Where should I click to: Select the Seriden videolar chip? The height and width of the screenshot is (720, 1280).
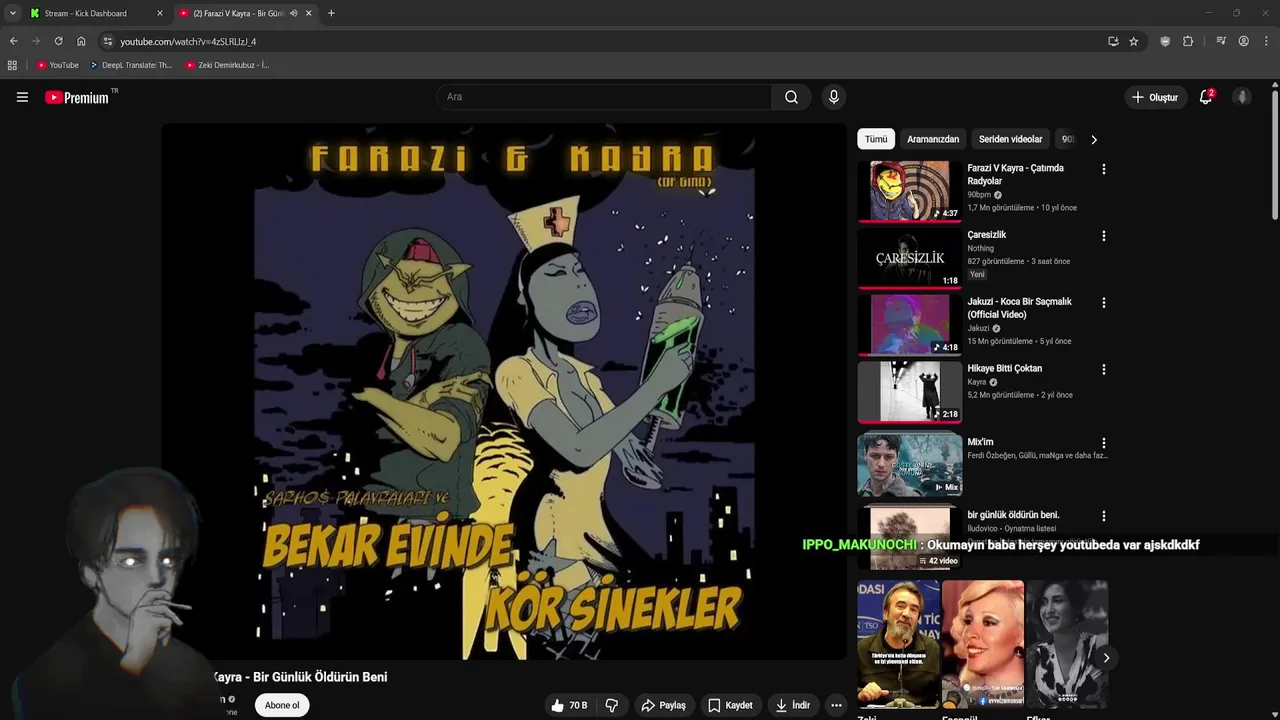coord(1010,139)
